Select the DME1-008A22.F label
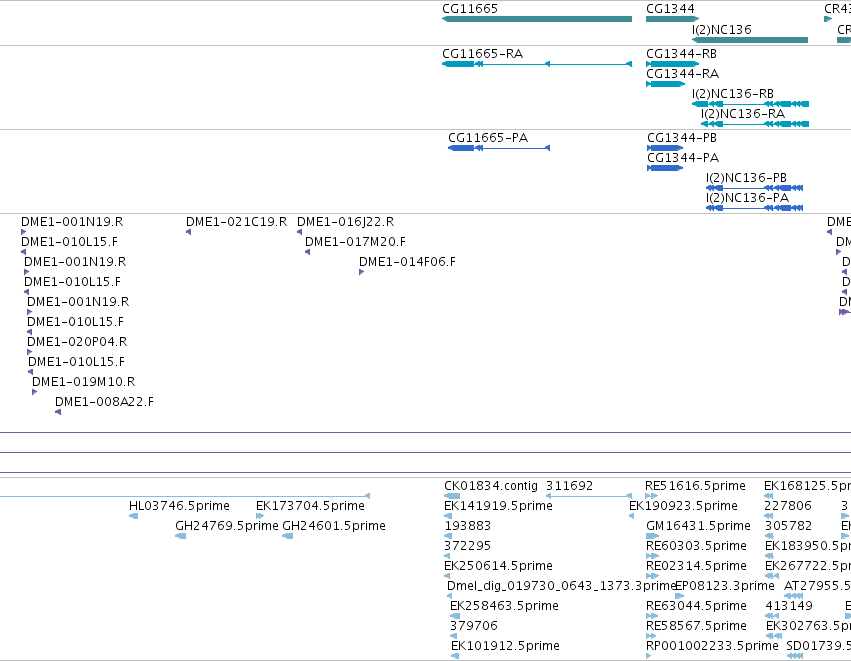The width and height of the screenshot is (851, 661). pyautogui.click(x=104, y=402)
